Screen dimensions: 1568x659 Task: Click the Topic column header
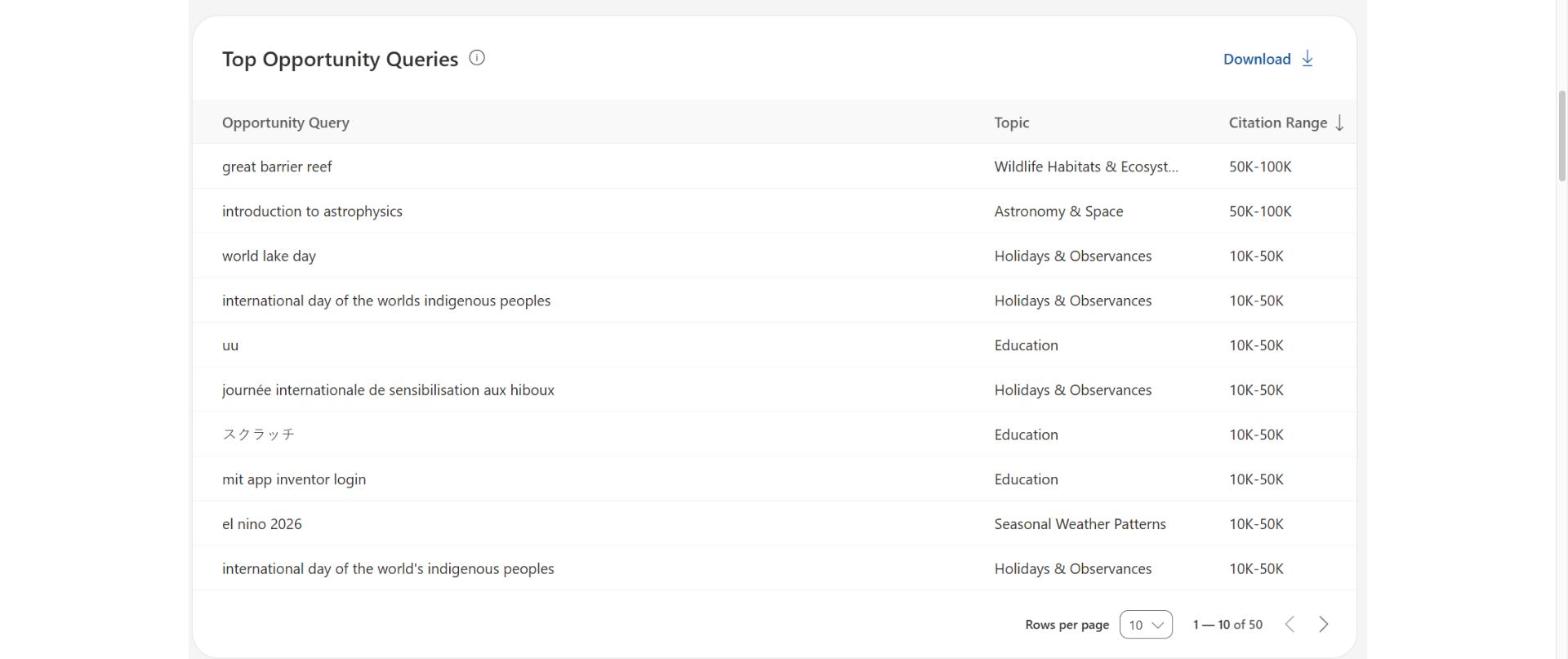[1011, 122]
